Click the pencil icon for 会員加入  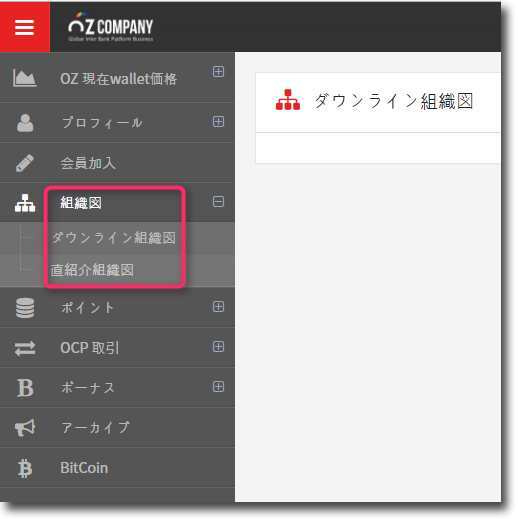(x=25, y=163)
